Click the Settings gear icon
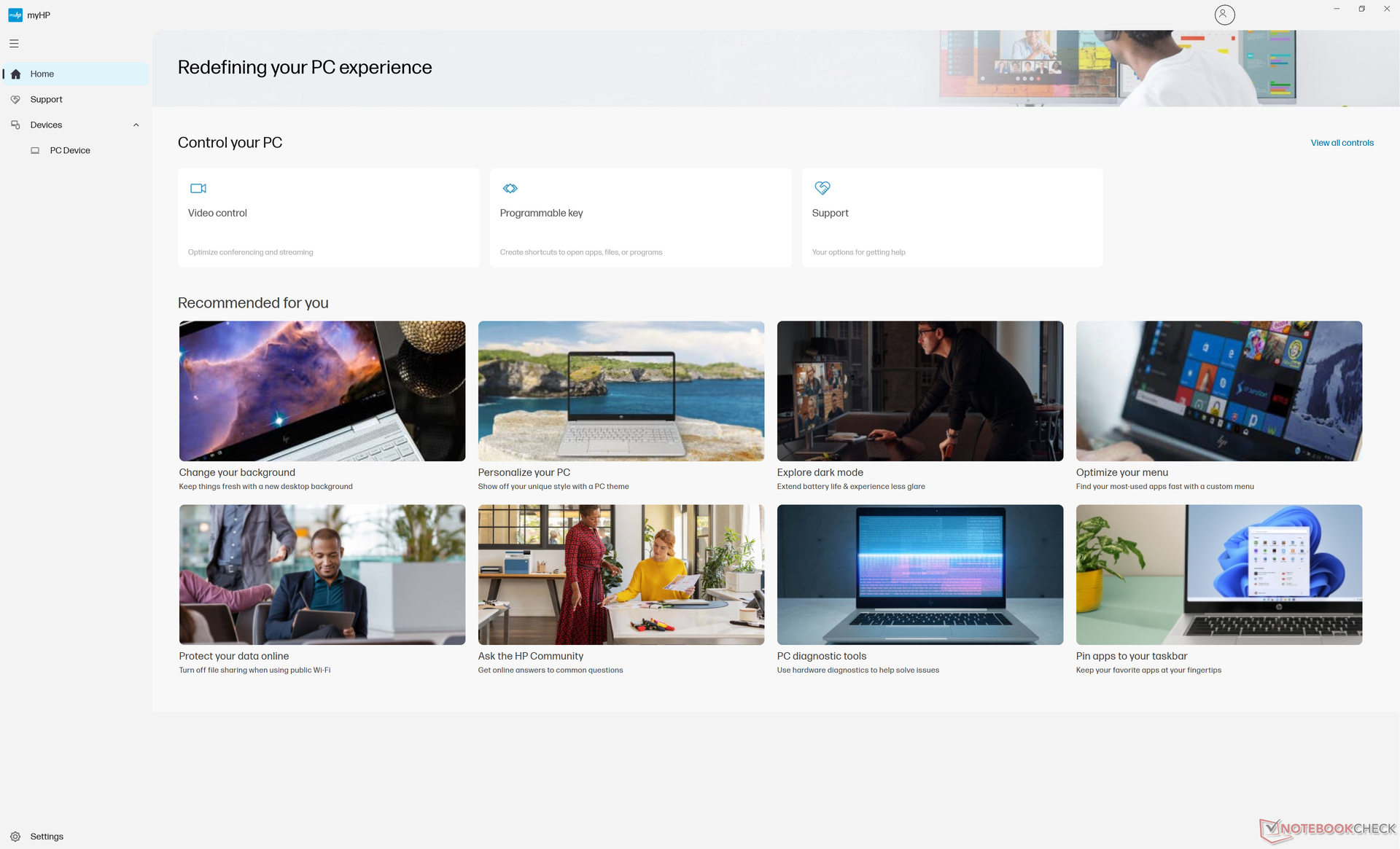The image size is (1400, 849). (15, 837)
